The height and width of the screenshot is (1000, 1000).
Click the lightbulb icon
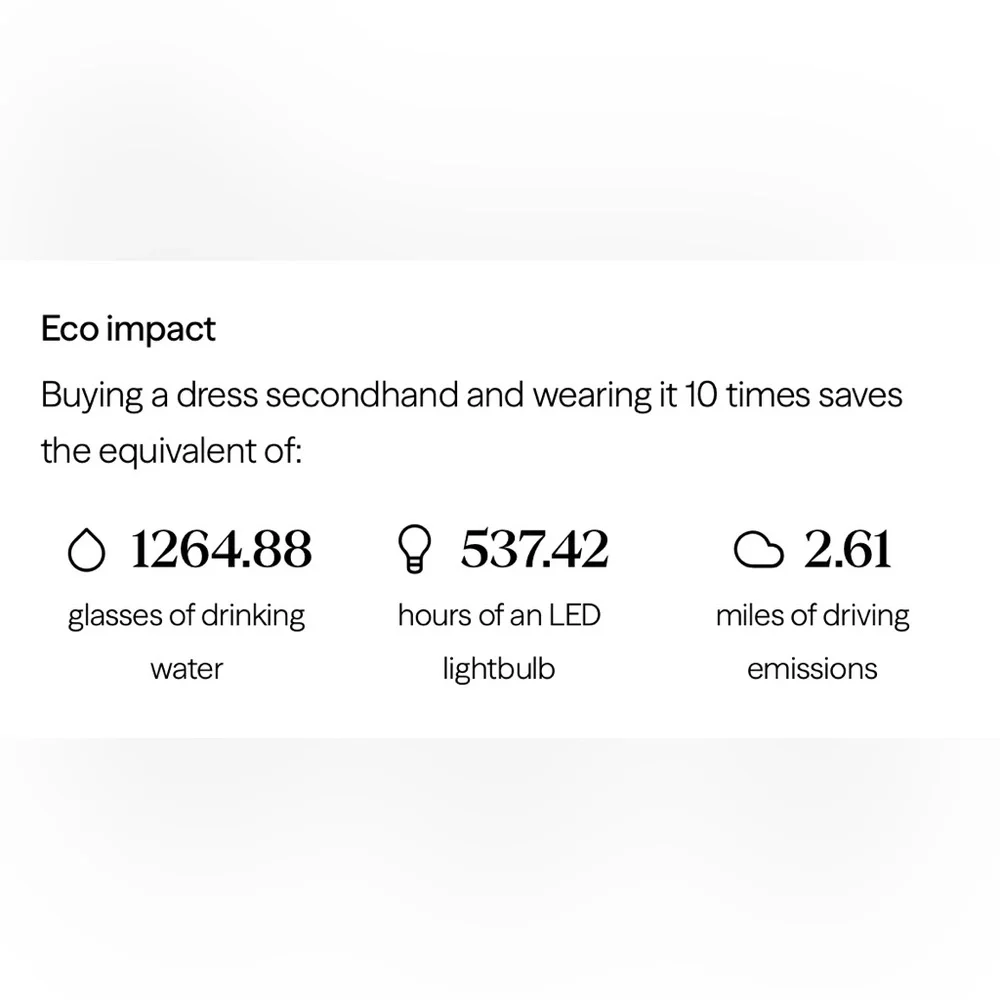[x=415, y=549]
